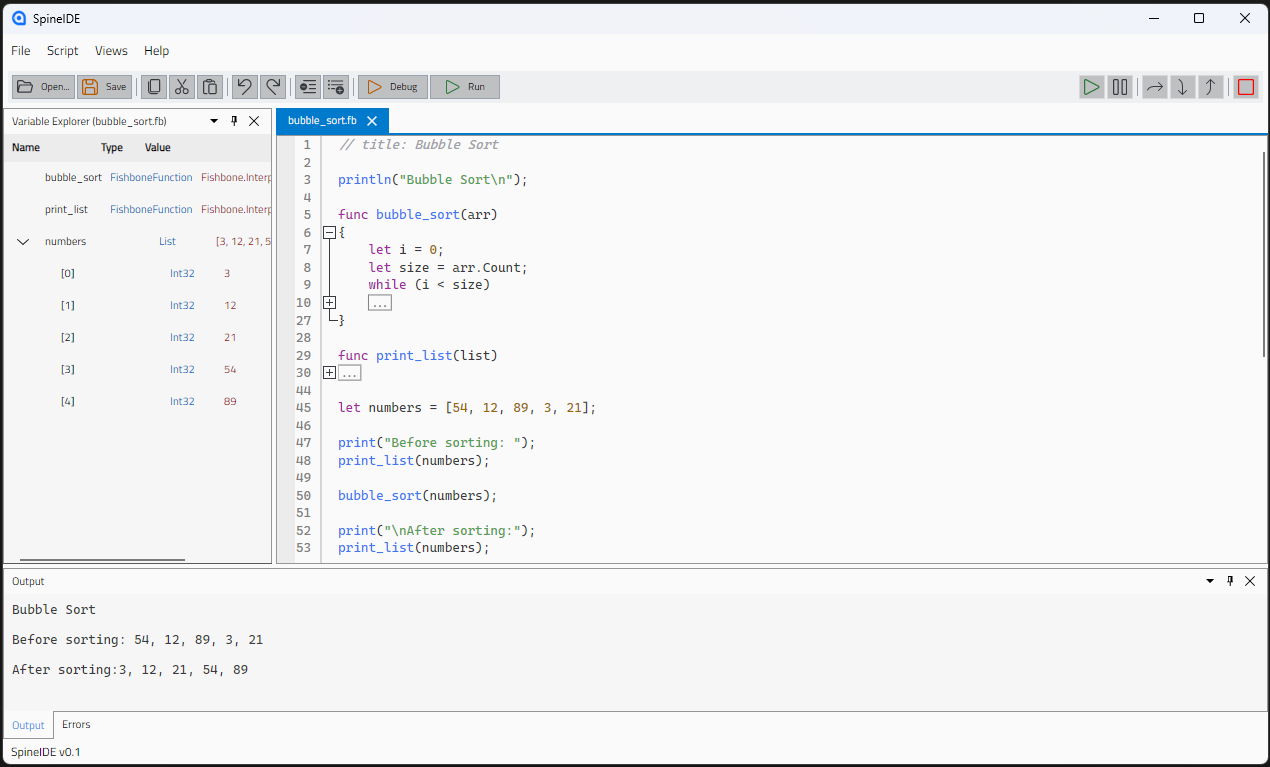
Task: Close the bubble_sort.fb tab
Action: [x=372, y=121]
